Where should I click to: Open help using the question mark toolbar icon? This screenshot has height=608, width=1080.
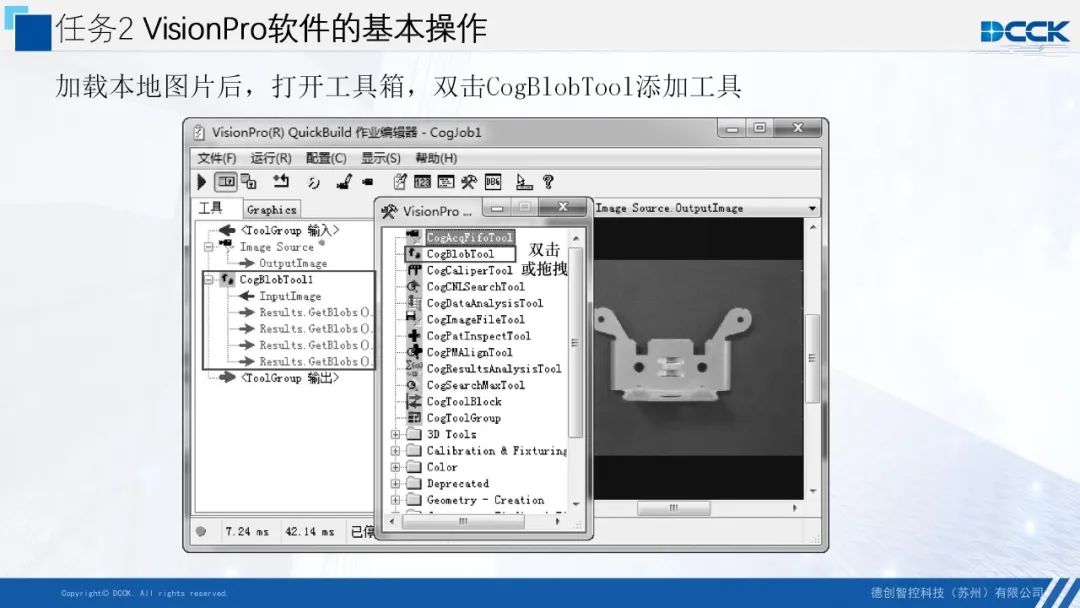click(x=546, y=181)
